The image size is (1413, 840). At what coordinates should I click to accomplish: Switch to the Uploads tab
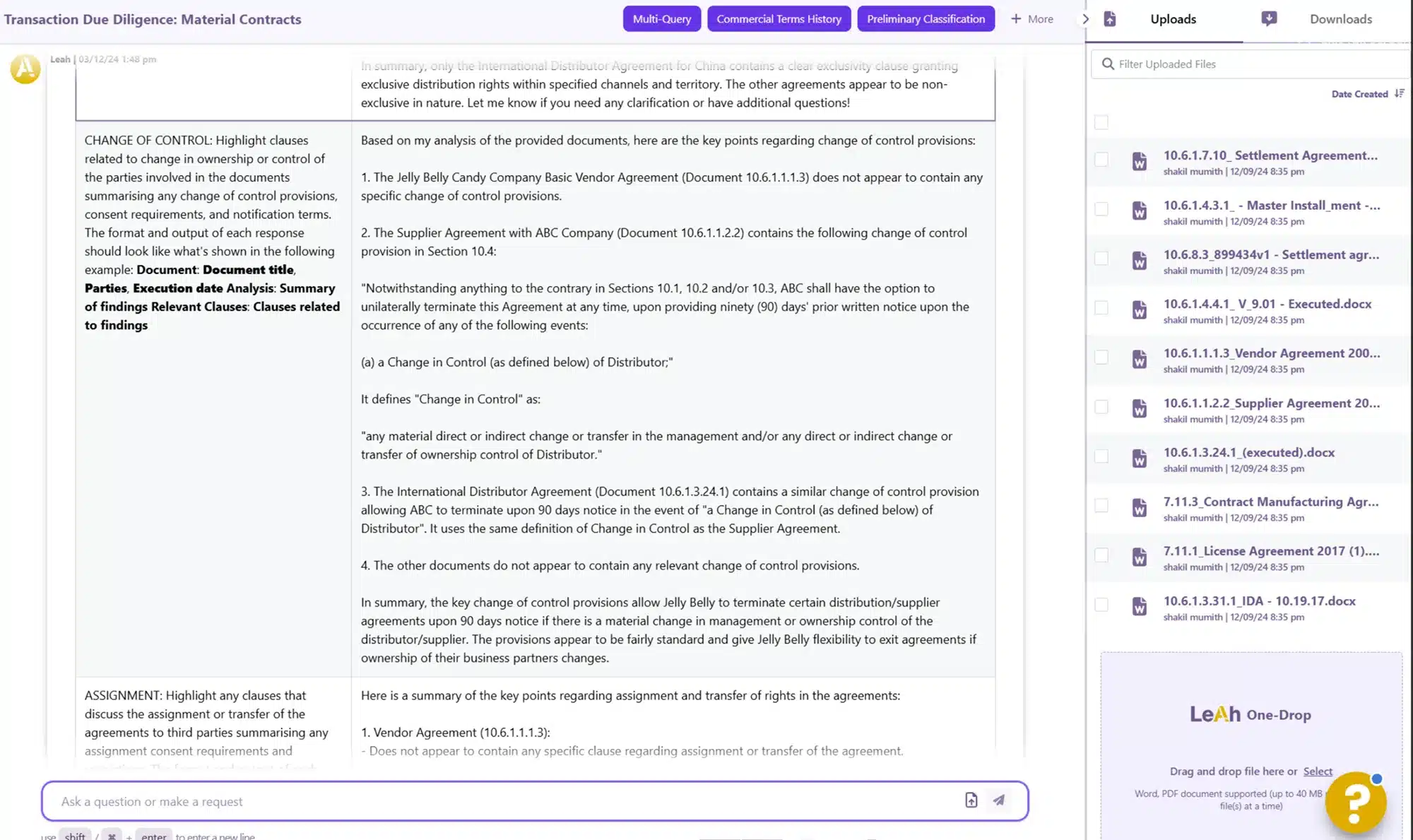[1173, 19]
